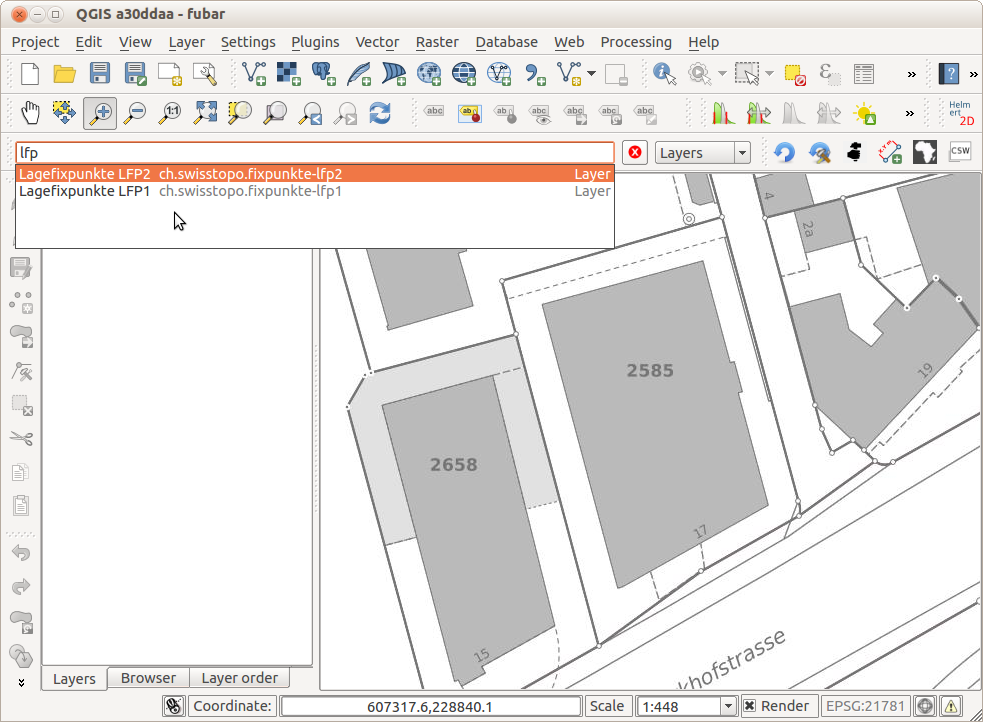983x722 pixels.
Task: Click the CRS status globe icon
Action: (925, 706)
